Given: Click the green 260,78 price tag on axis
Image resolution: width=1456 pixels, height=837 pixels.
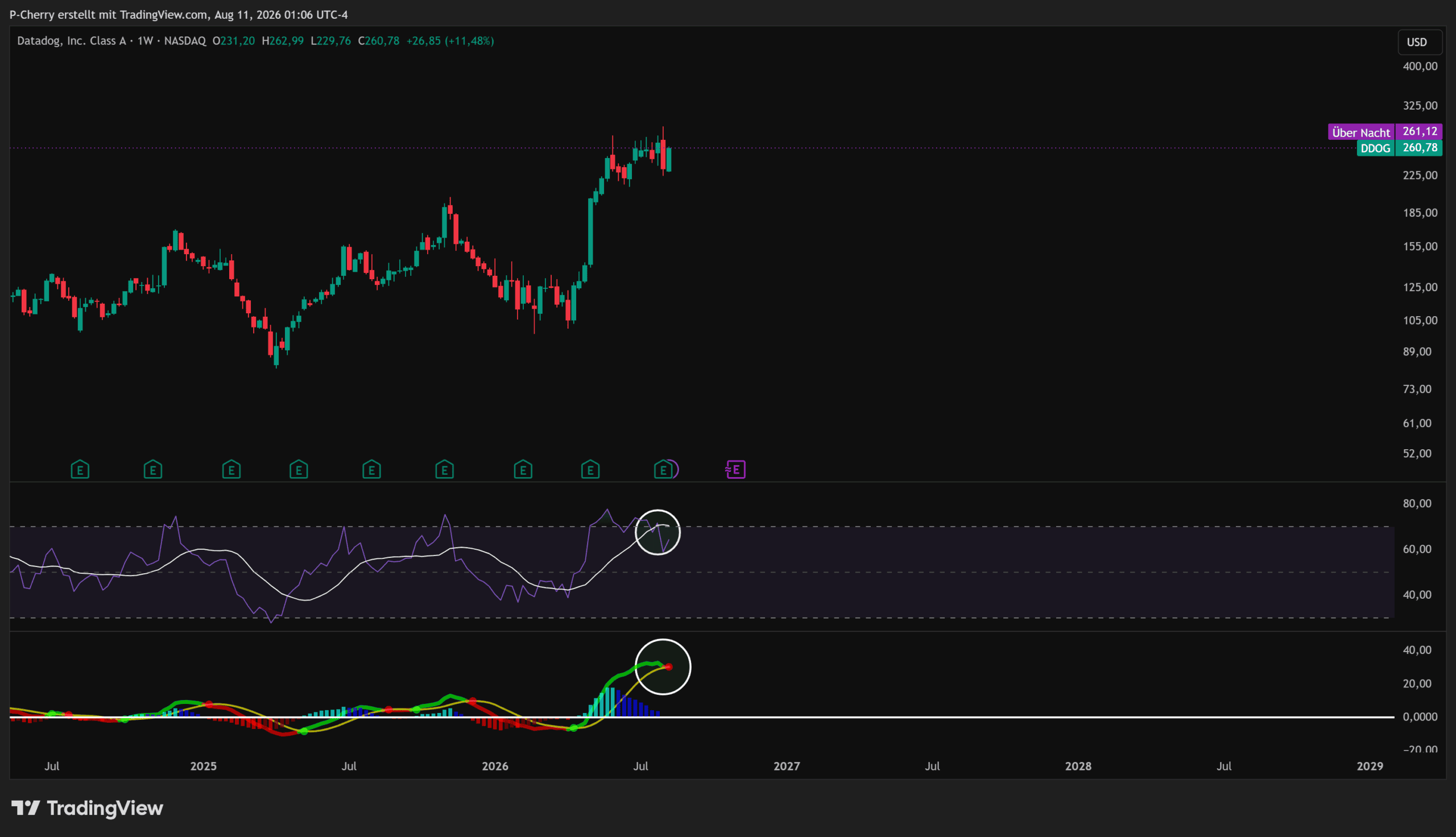Looking at the screenshot, I should tap(1420, 148).
